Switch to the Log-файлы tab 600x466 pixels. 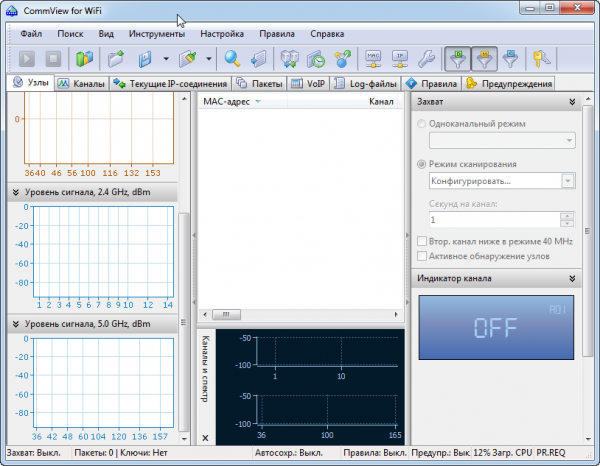tap(365, 84)
